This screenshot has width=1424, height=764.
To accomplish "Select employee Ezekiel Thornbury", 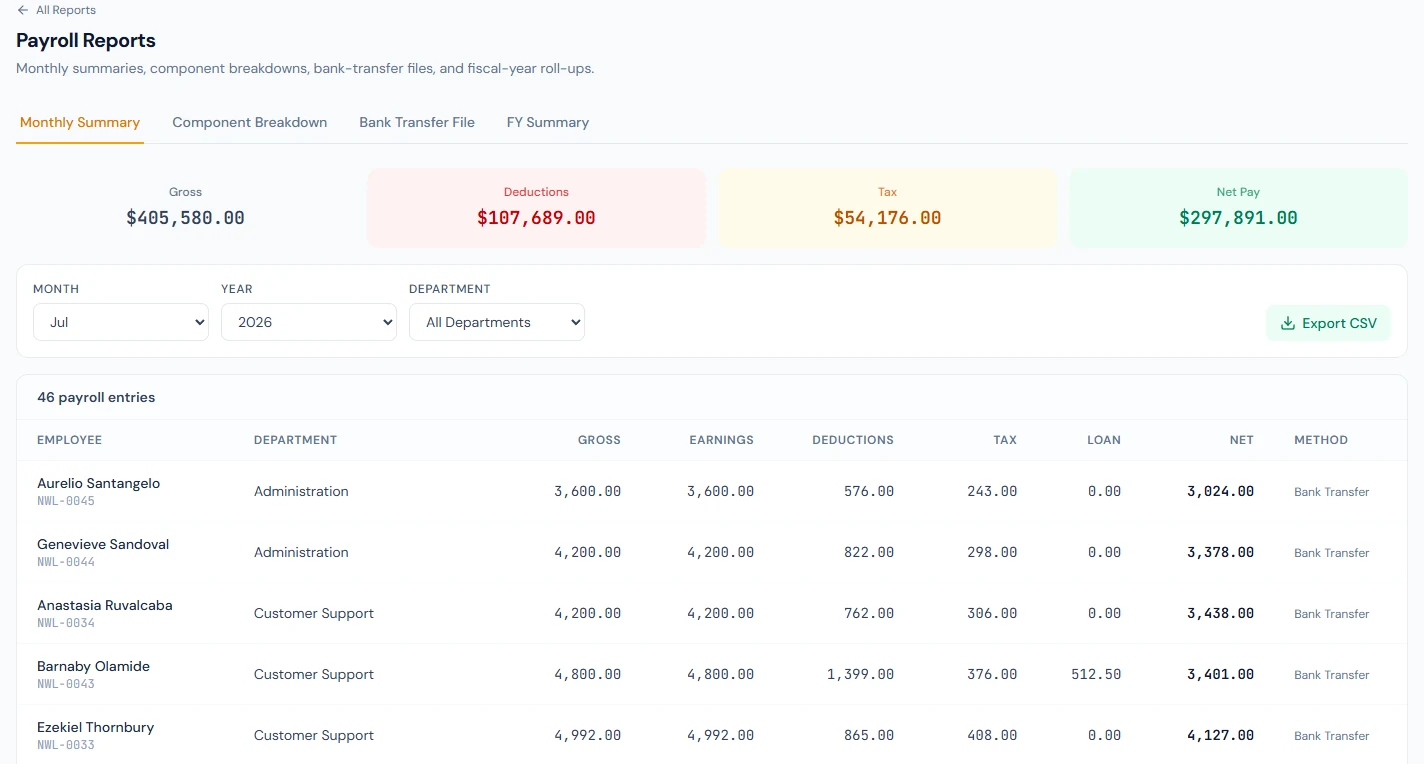I will pos(96,727).
